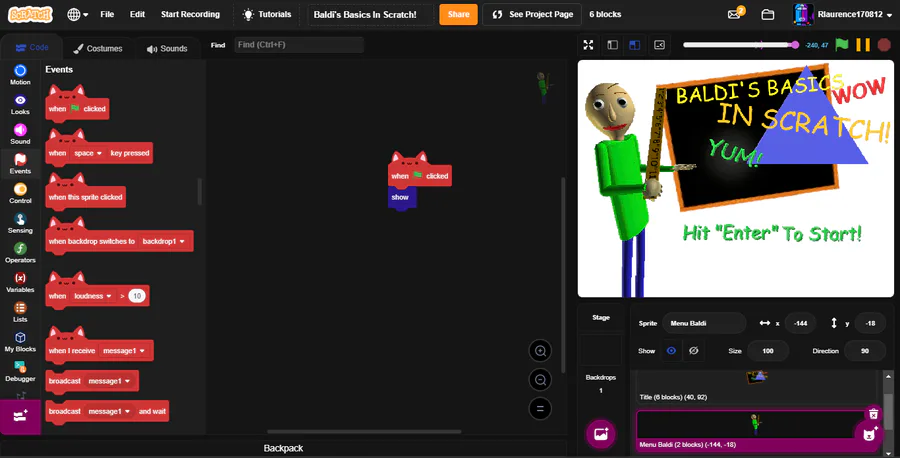Open the File menu
The height and width of the screenshot is (458, 900).
pos(107,14)
